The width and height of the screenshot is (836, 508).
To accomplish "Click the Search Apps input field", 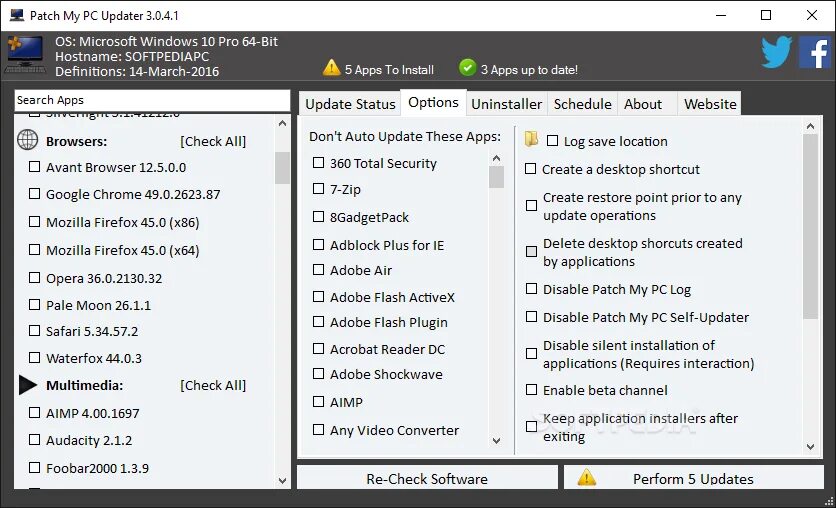I will [x=152, y=100].
